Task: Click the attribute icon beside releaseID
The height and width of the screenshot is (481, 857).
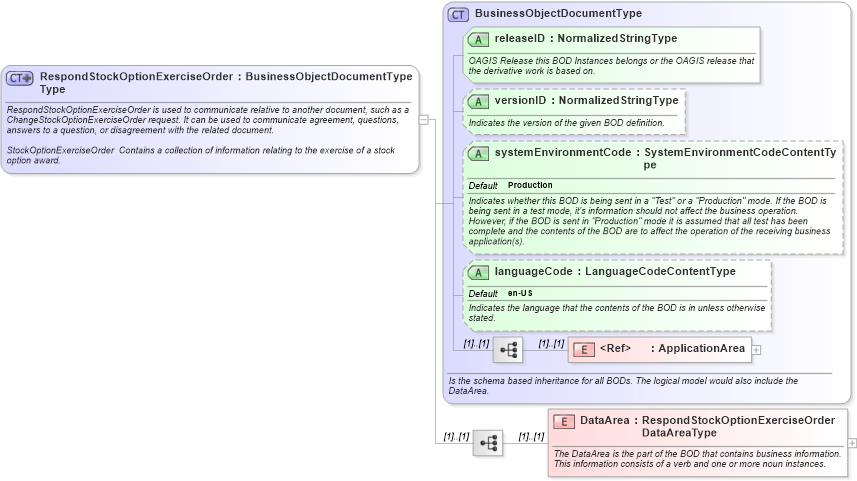Action: pos(478,39)
